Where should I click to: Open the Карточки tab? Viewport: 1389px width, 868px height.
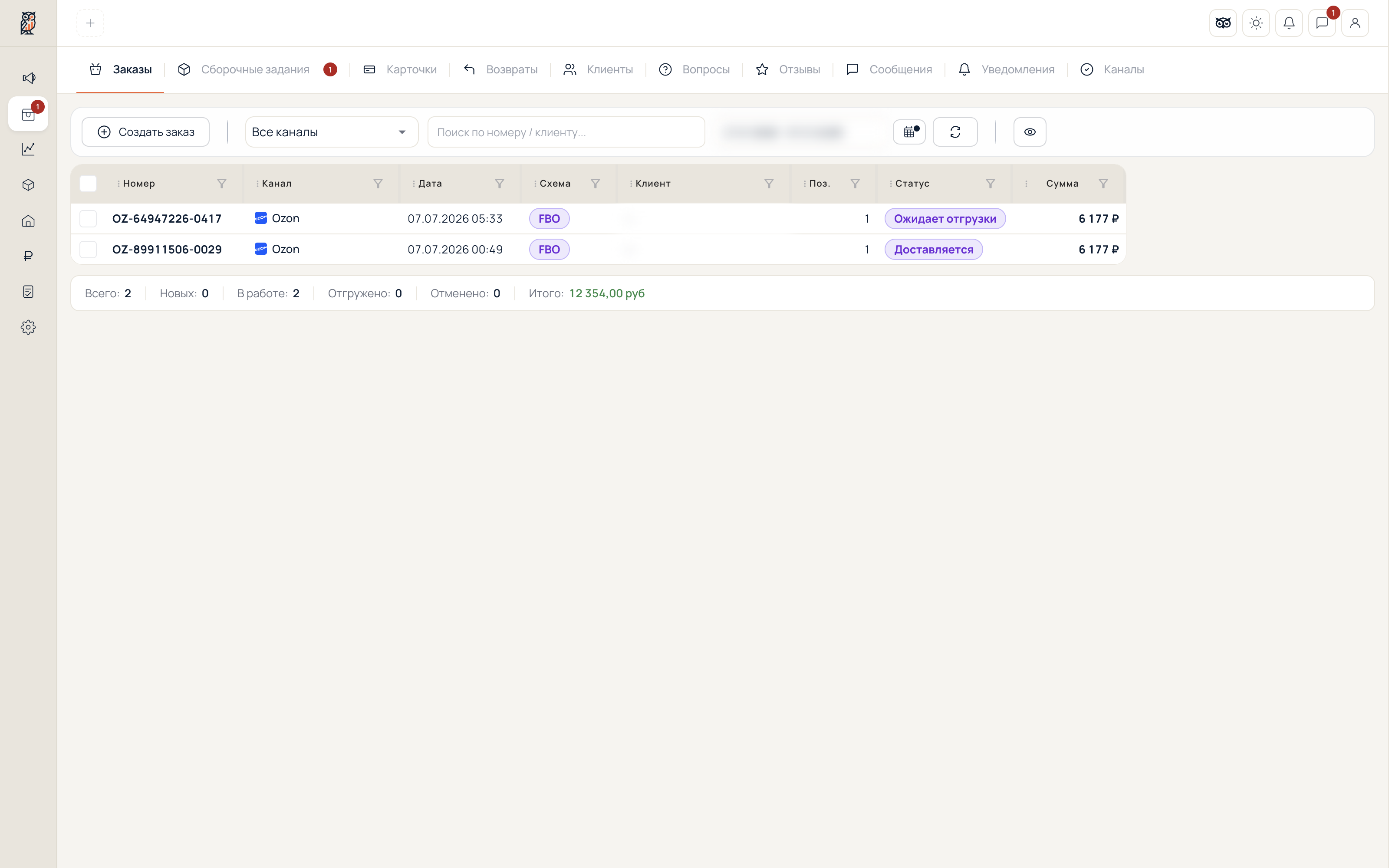click(x=400, y=69)
